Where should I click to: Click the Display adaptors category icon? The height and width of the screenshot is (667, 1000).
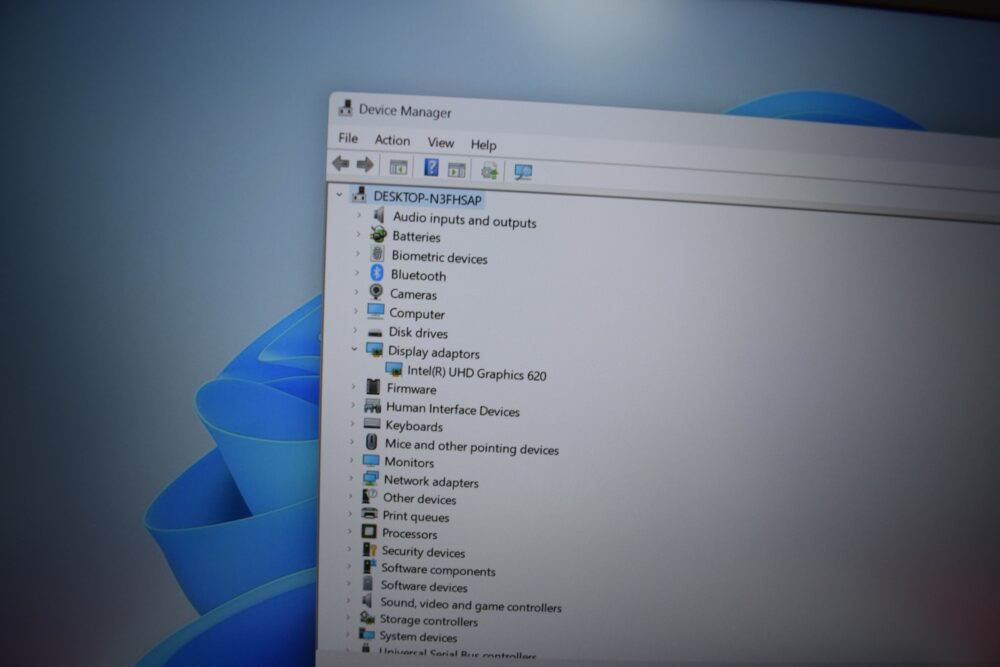tap(374, 349)
